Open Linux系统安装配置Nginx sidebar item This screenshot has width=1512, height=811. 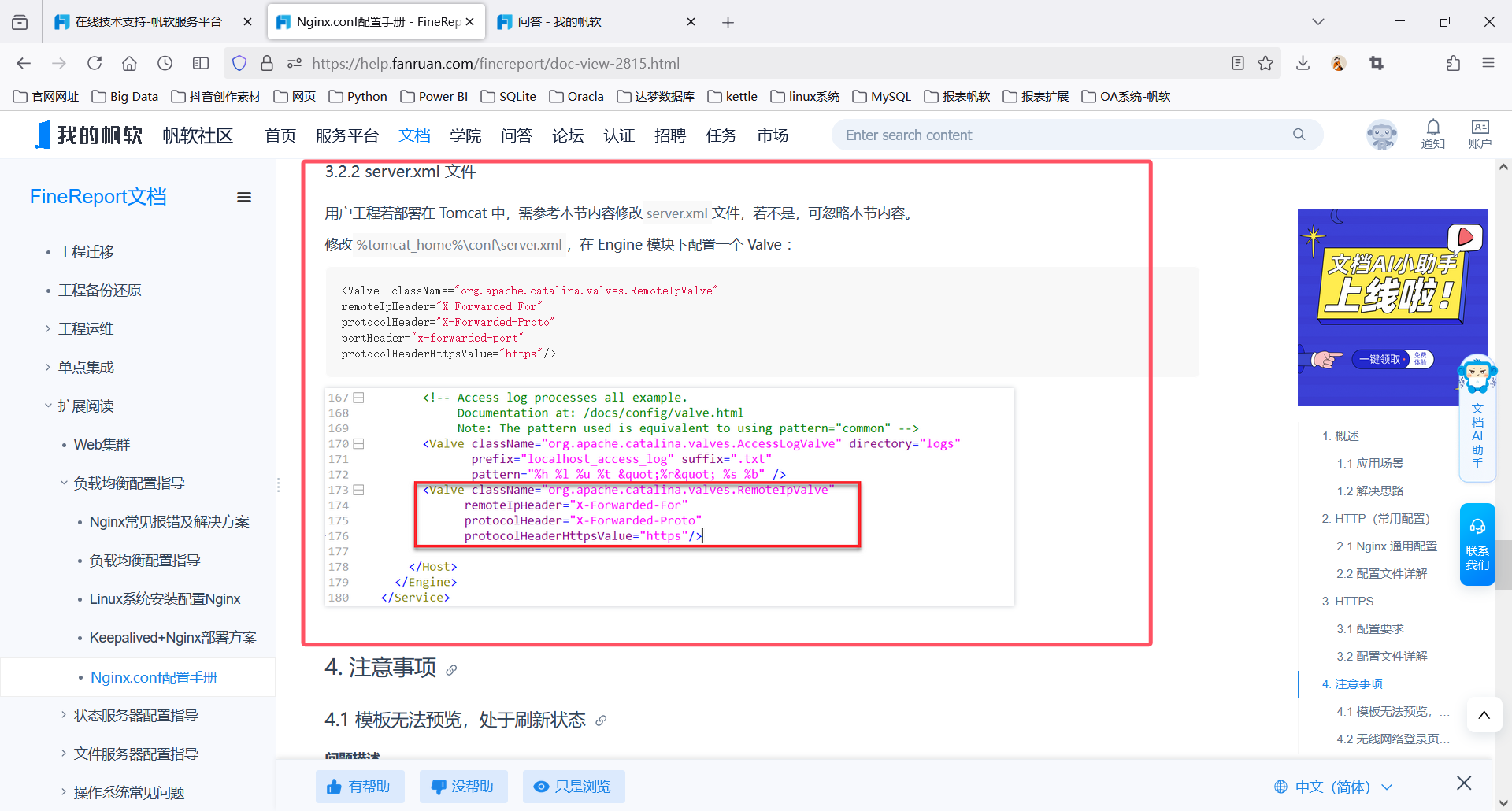(x=165, y=599)
